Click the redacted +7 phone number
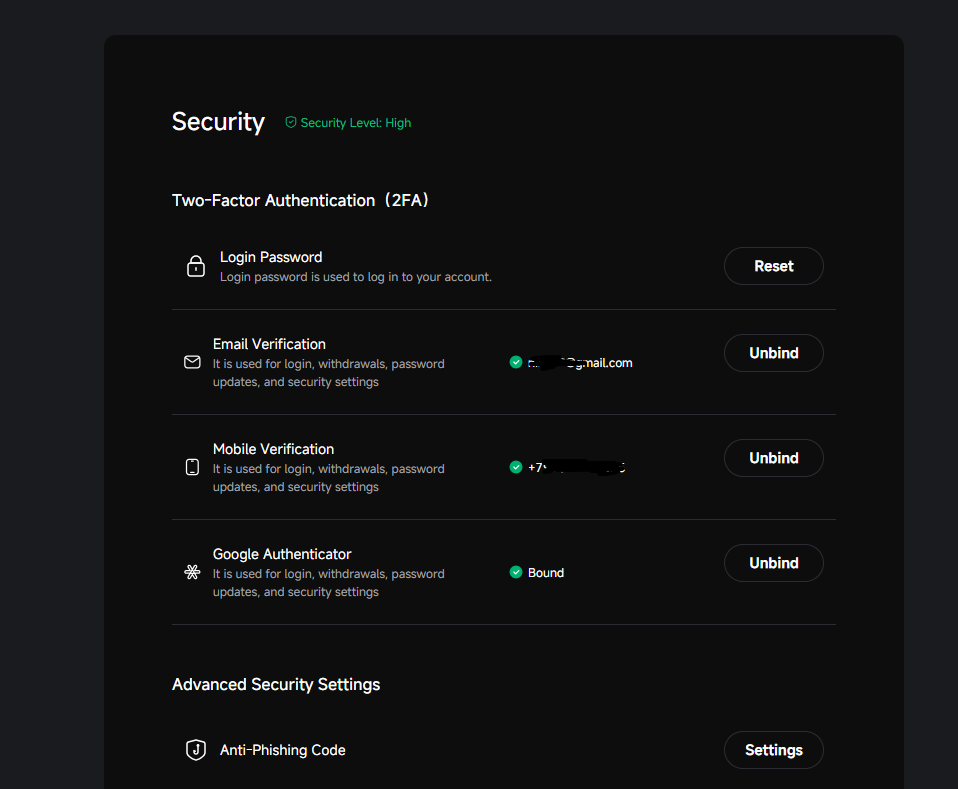 (x=577, y=468)
